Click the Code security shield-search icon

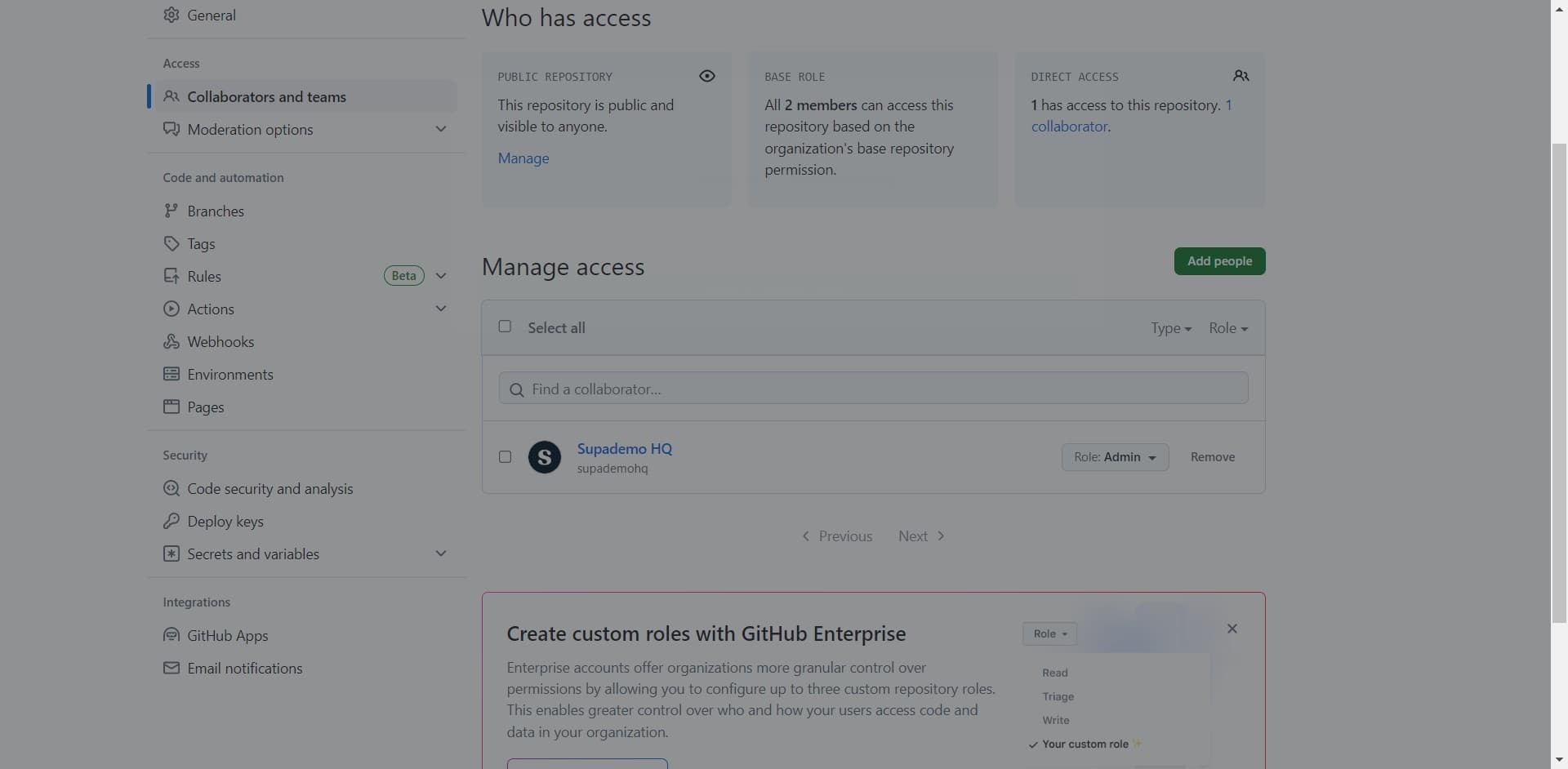(171, 488)
